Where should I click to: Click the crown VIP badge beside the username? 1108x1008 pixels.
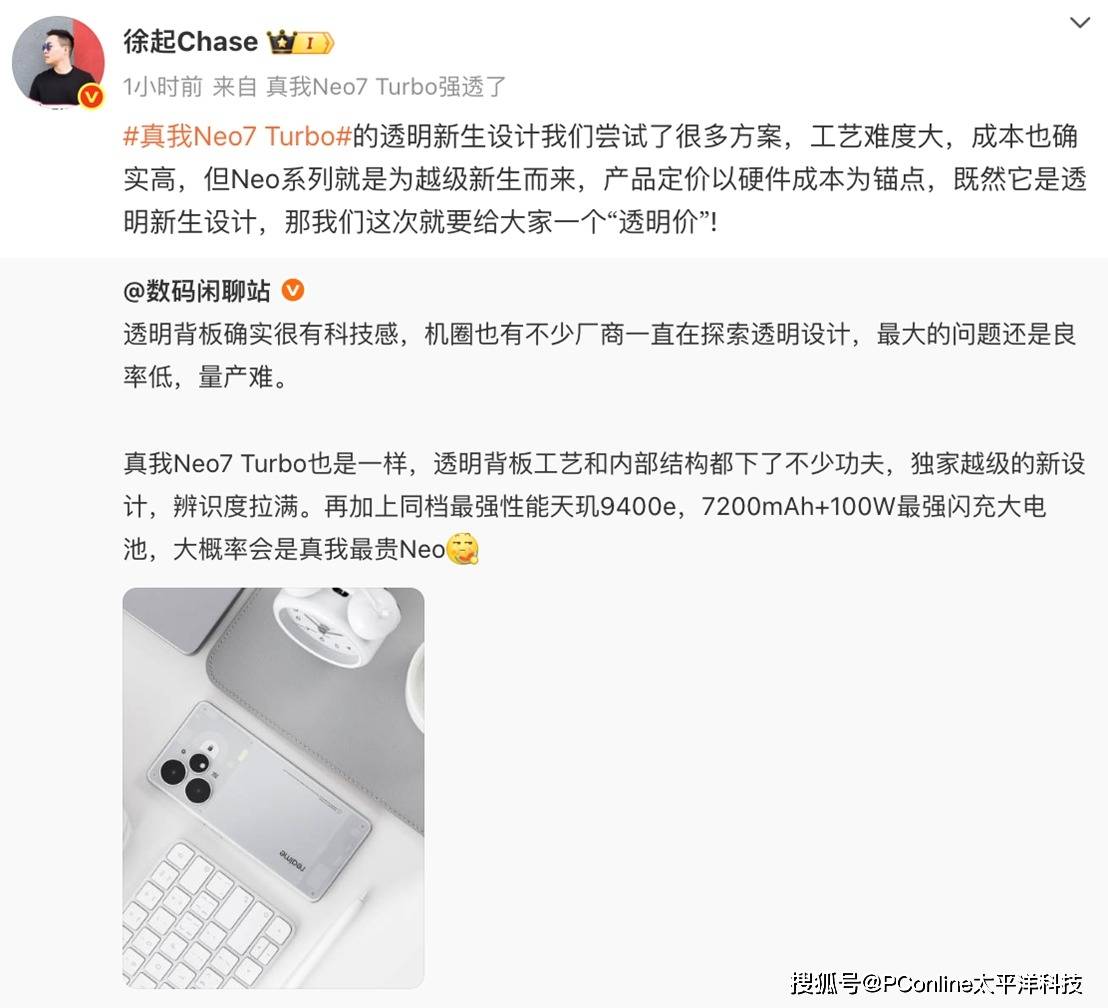[x=300, y=42]
